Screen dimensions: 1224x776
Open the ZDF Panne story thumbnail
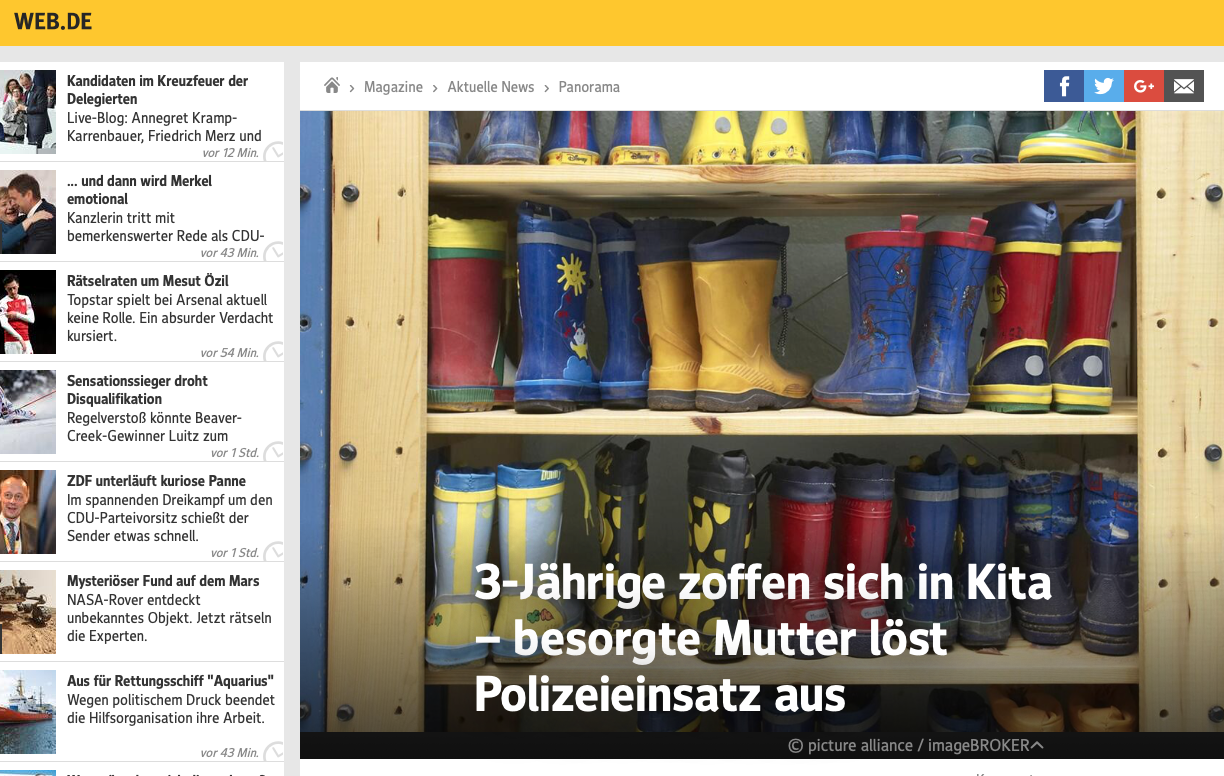pyautogui.click(x=28, y=512)
